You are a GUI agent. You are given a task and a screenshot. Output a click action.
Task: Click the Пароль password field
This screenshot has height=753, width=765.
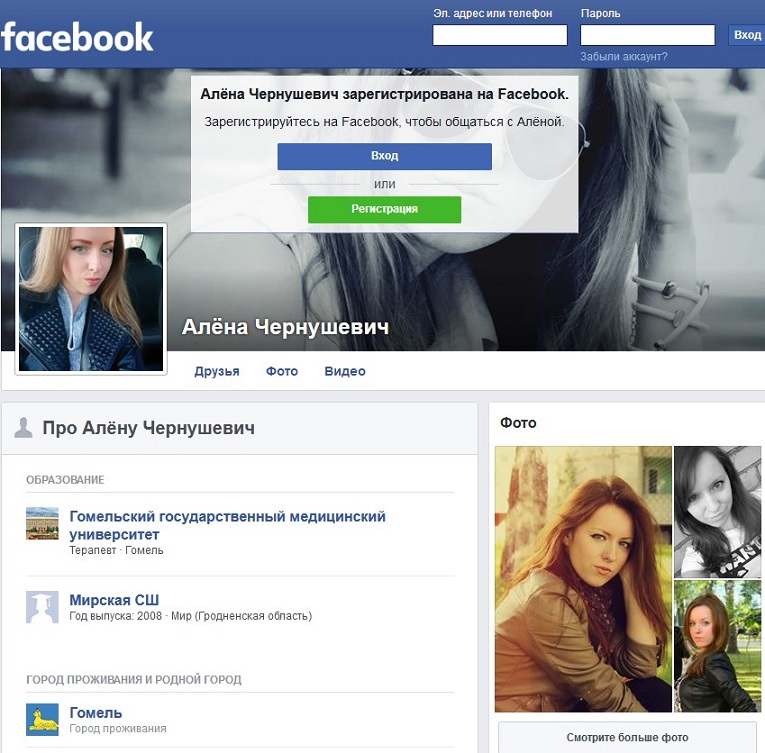click(647, 35)
